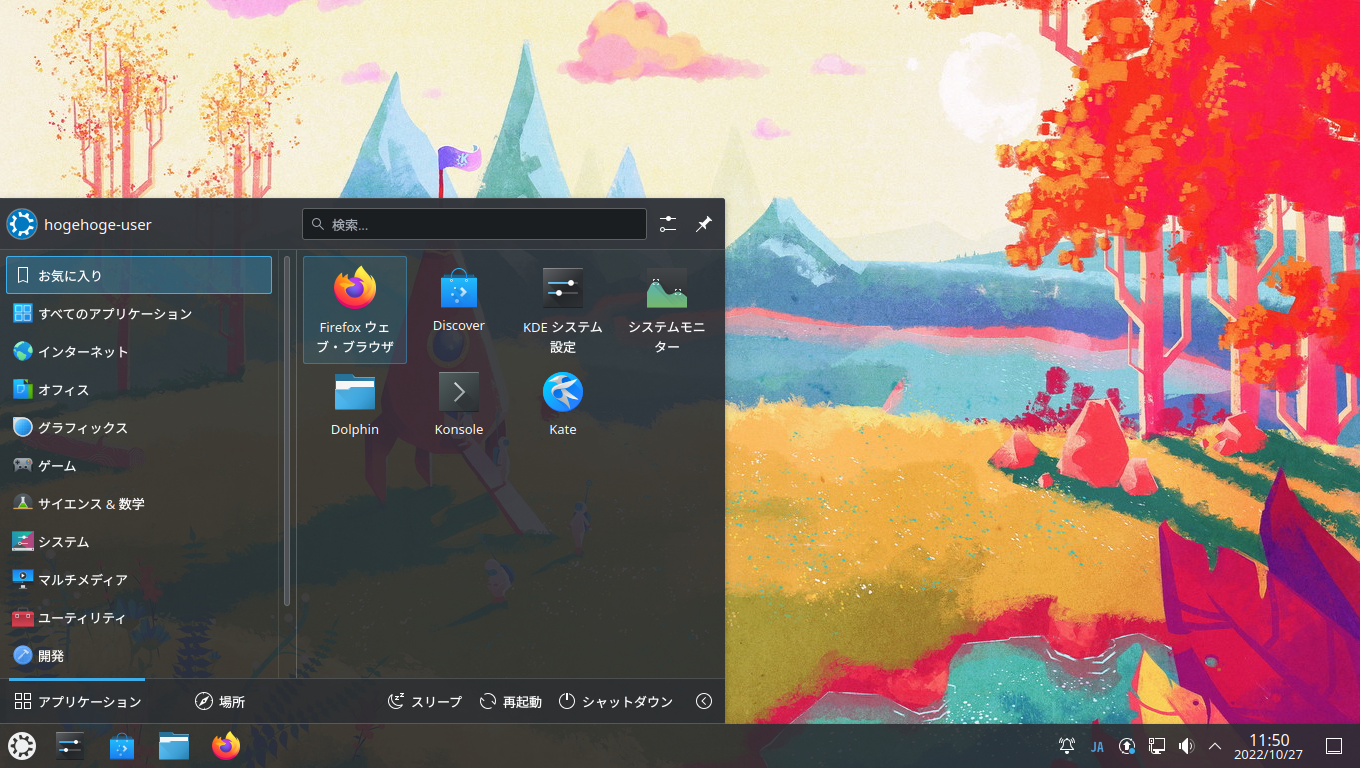The height and width of the screenshot is (768, 1360).
Task: Open the volume tray icon
Action: click(1187, 746)
